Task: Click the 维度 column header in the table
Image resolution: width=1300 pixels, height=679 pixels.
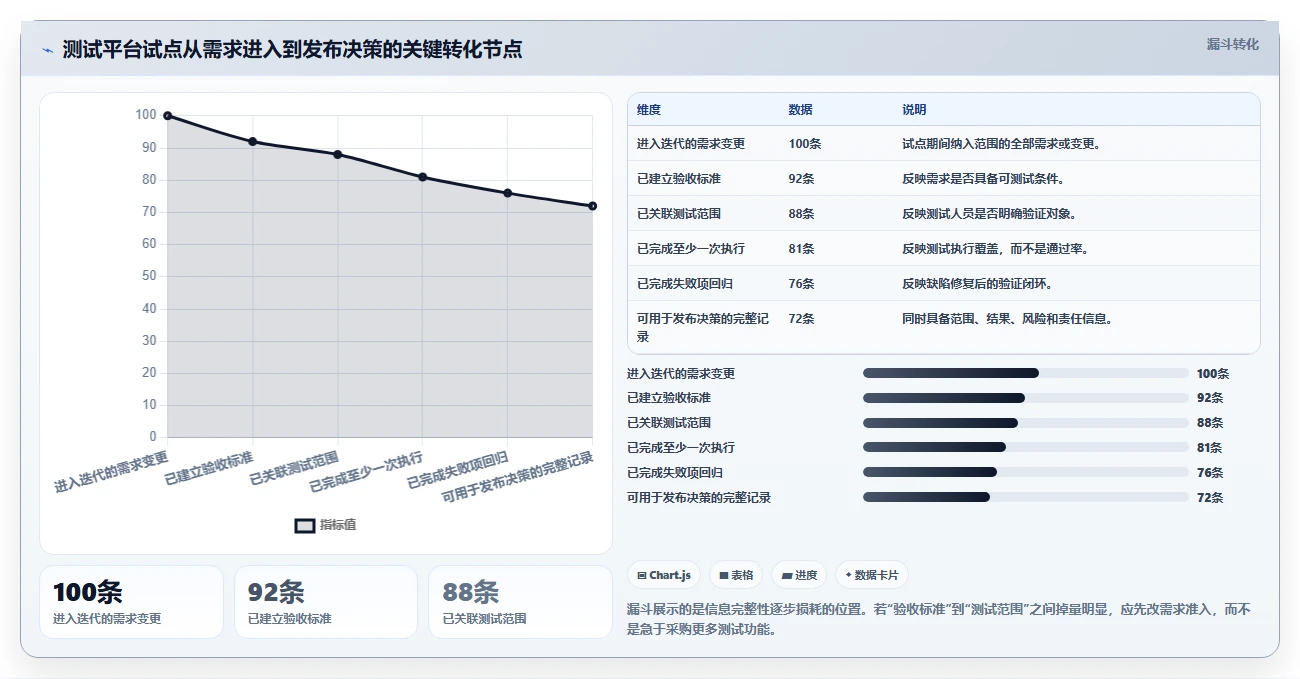Action: click(x=649, y=110)
